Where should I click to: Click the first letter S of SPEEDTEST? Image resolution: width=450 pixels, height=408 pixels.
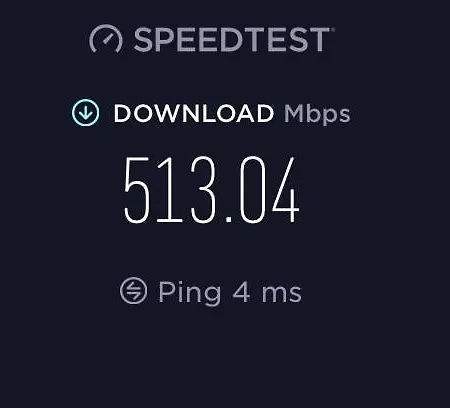pos(144,40)
